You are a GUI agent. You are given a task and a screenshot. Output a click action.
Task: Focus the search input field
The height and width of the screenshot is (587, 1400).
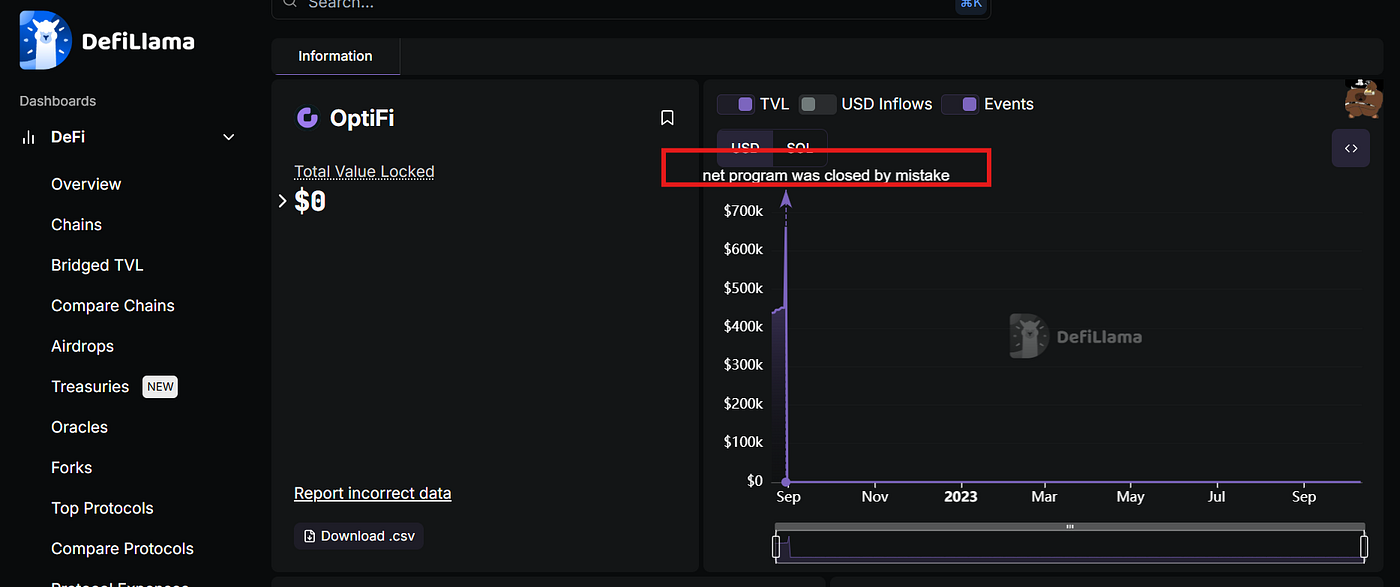631,4
